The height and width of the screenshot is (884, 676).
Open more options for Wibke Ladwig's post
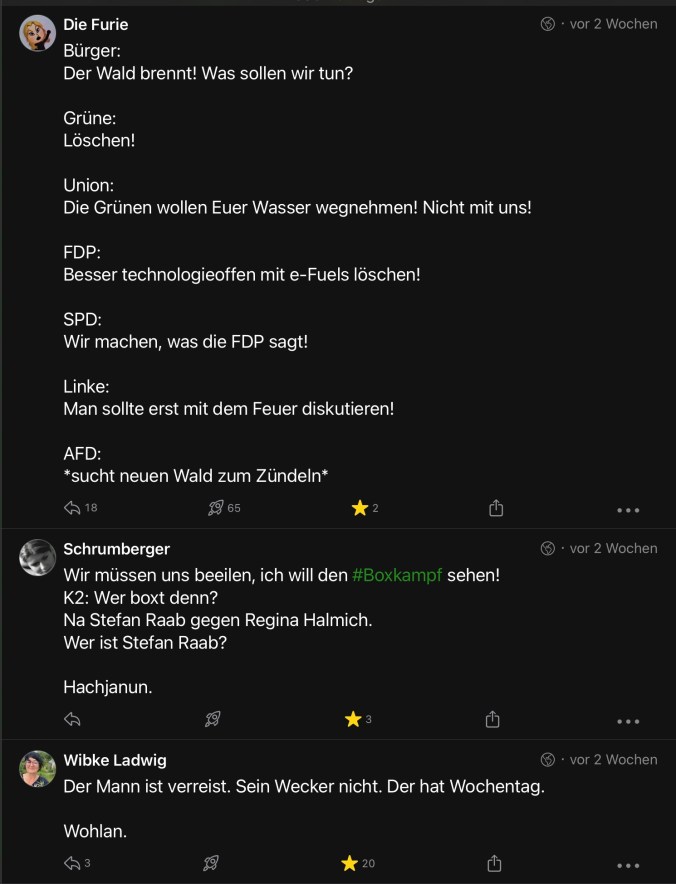(628, 865)
